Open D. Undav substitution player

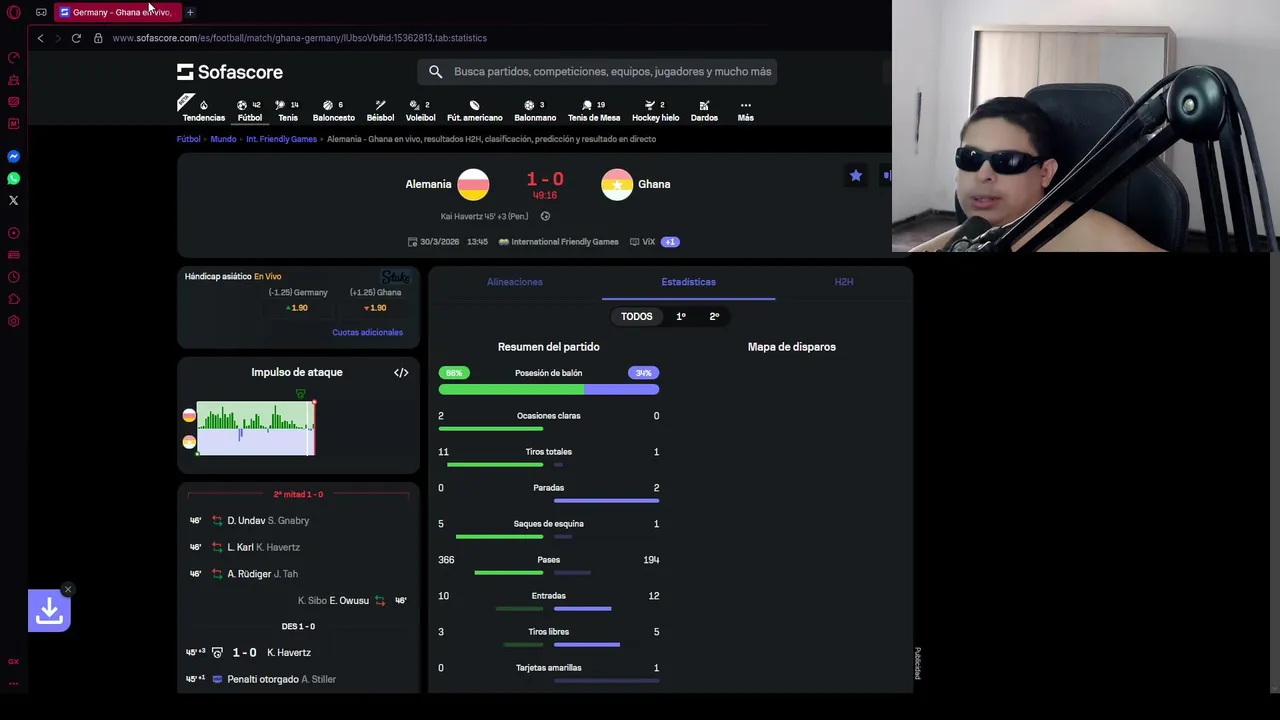pyautogui.click(x=246, y=521)
